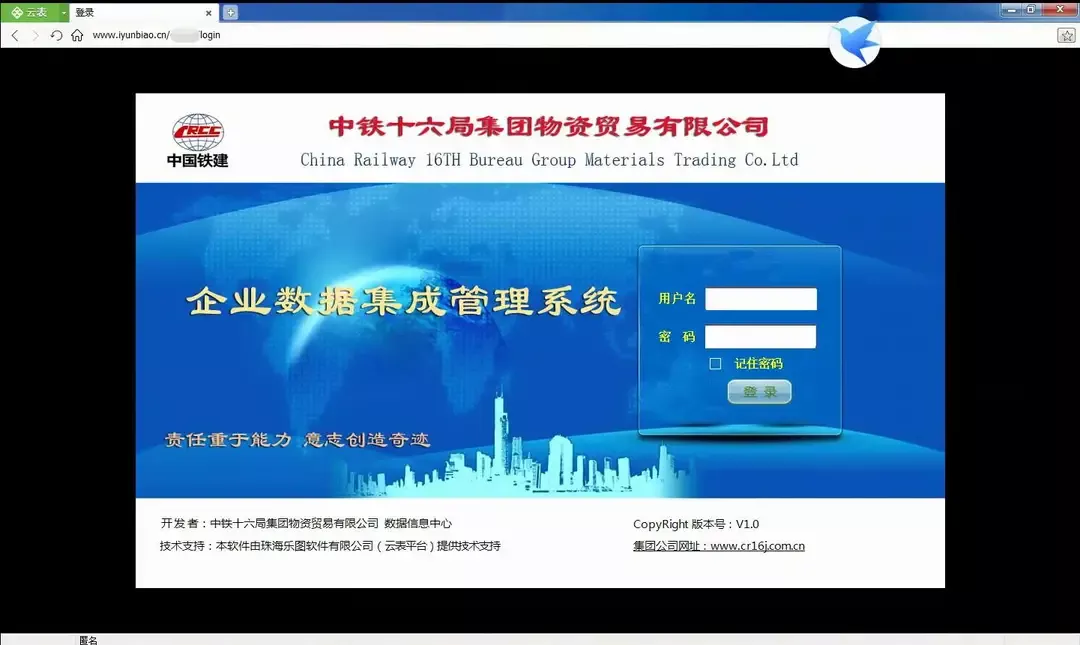Click the 开发者 developer info line
This screenshot has width=1080, height=645.
coord(306,523)
